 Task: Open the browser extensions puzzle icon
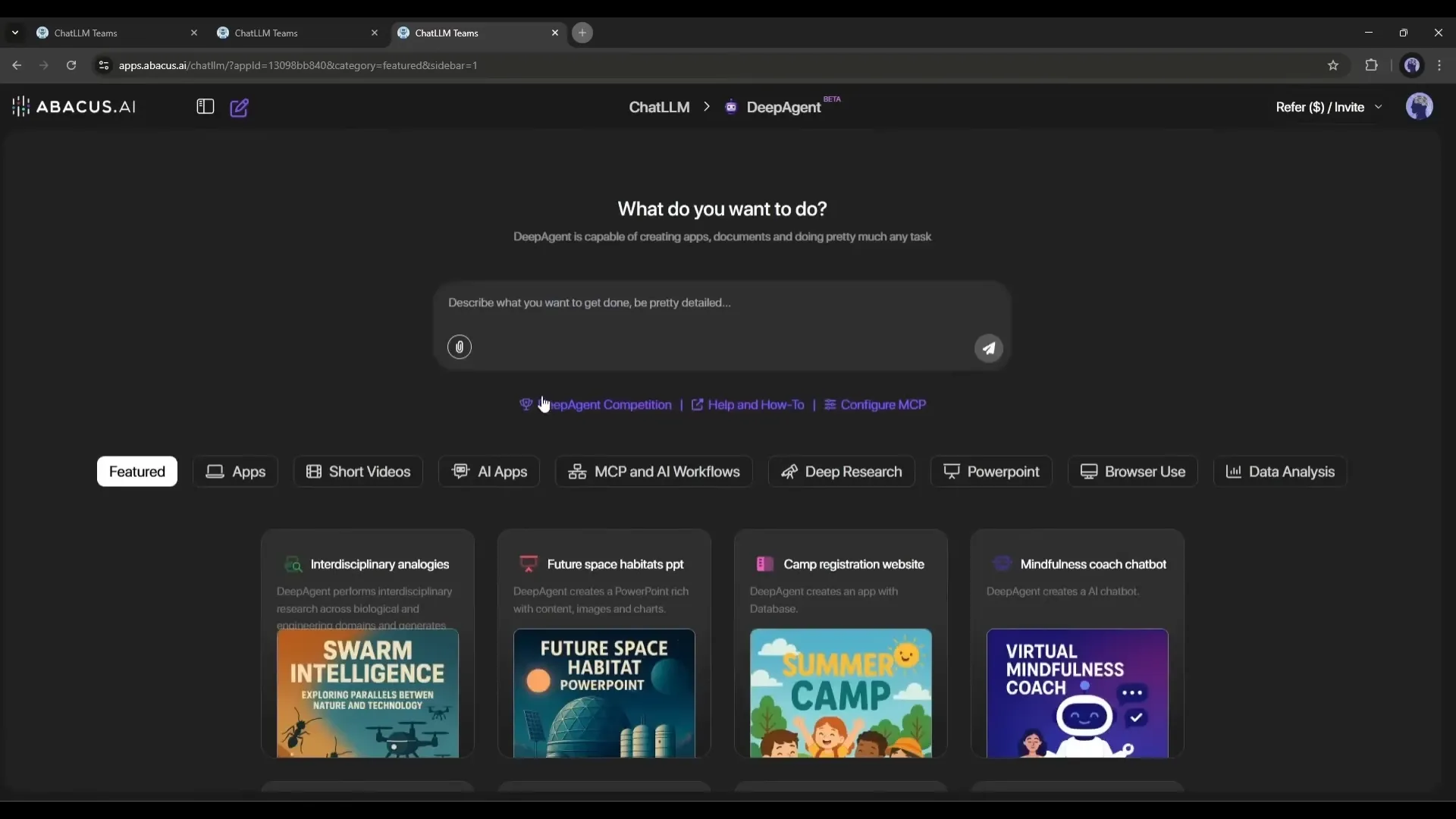point(1371,65)
